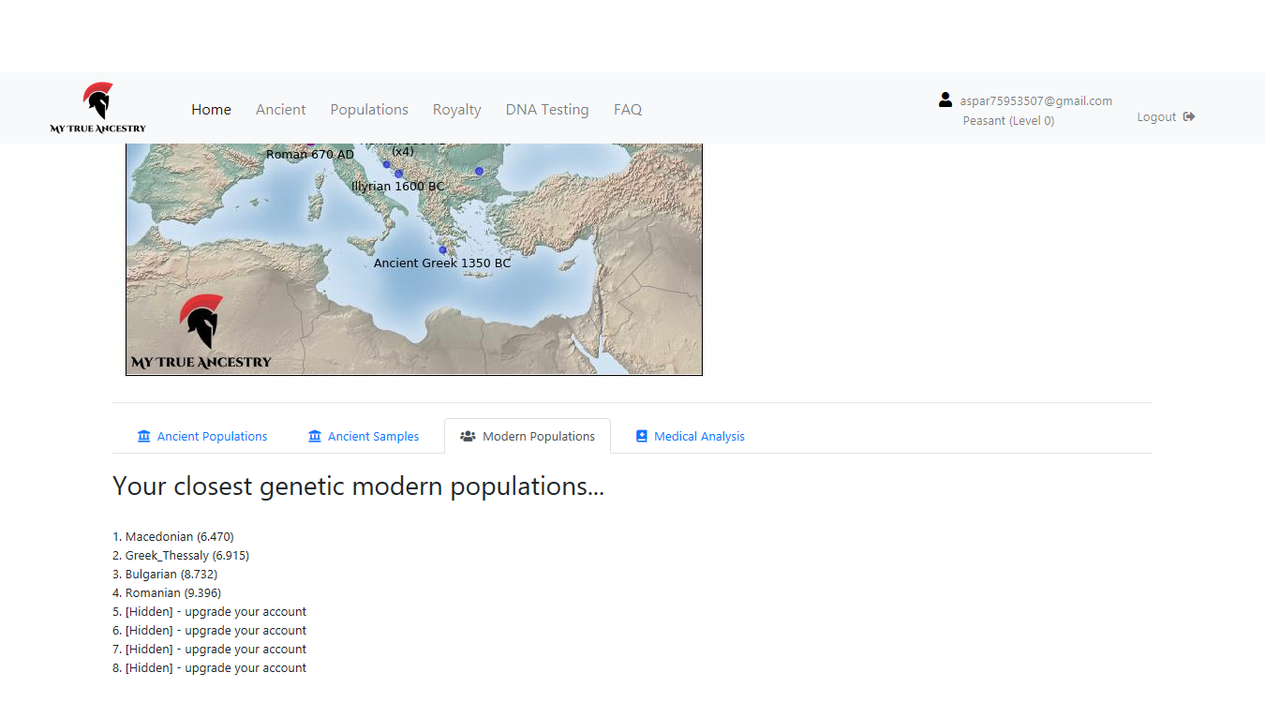Click the logout arrow icon
Viewport: 1280px width, 720px height.
coord(1189,117)
